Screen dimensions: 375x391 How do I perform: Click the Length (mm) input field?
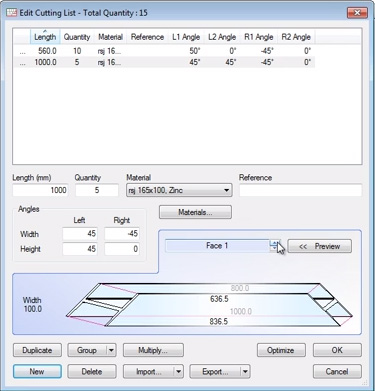click(x=40, y=190)
